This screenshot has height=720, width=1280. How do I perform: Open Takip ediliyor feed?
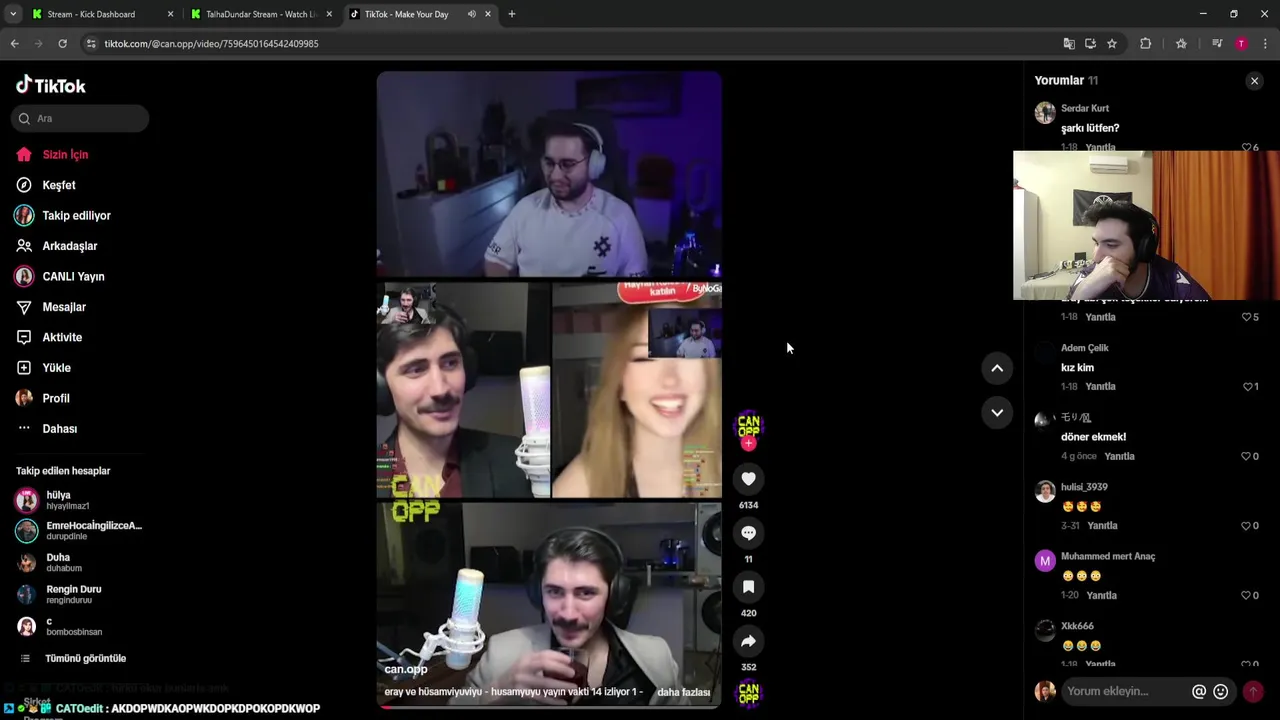(x=76, y=216)
